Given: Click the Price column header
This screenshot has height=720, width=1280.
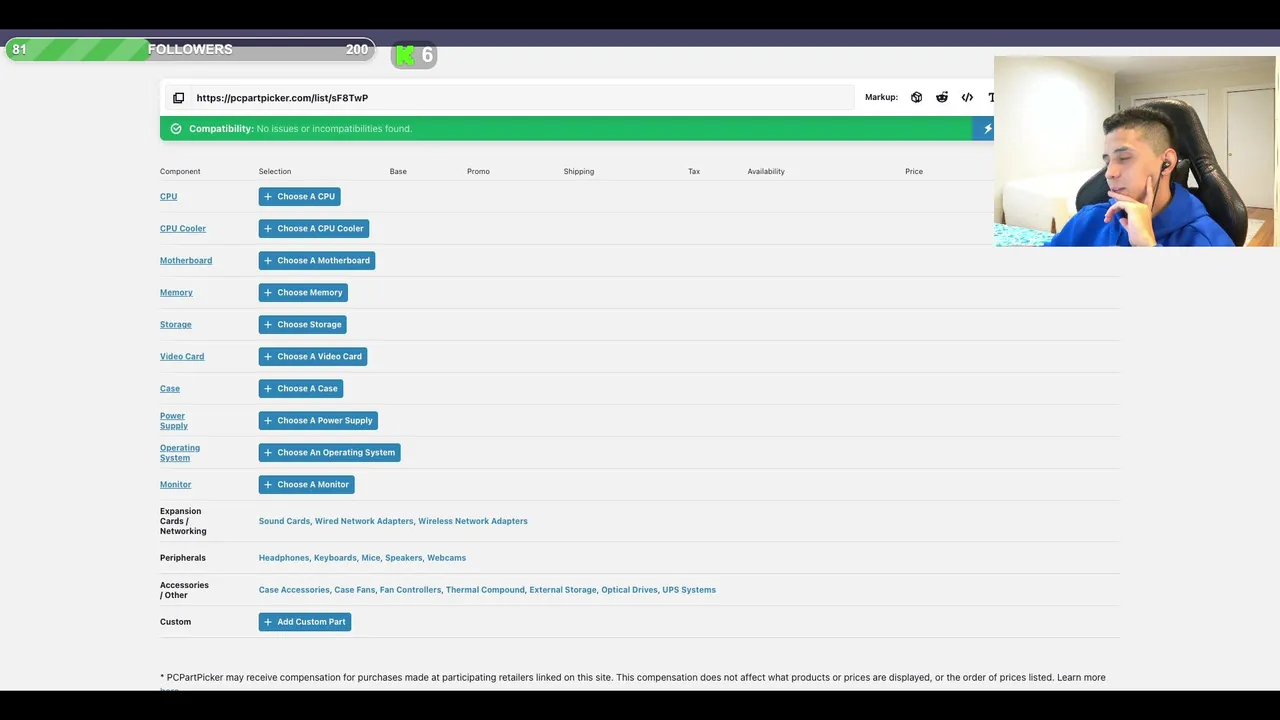Looking at the screenshot, I should 914,171.
